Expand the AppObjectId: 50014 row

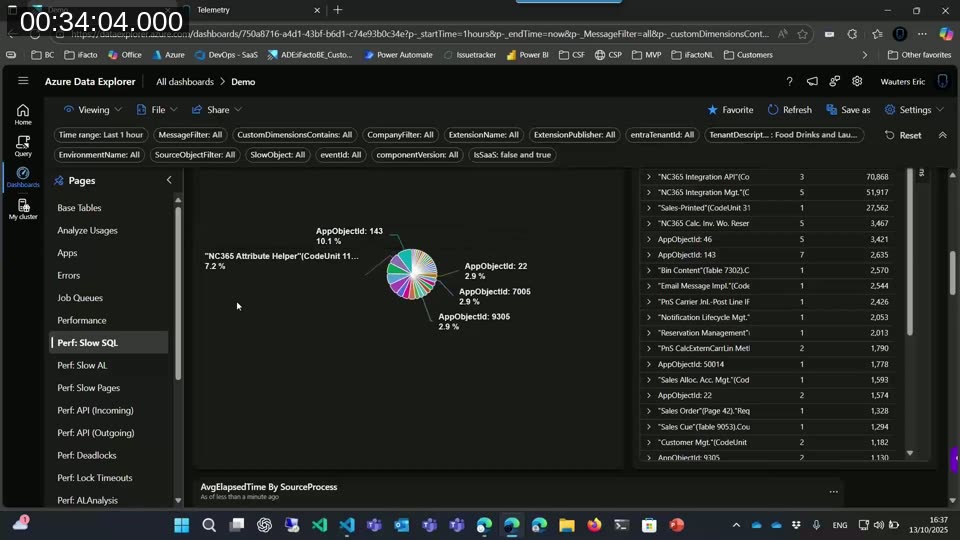pyautogui.click(x=648, y=364)
